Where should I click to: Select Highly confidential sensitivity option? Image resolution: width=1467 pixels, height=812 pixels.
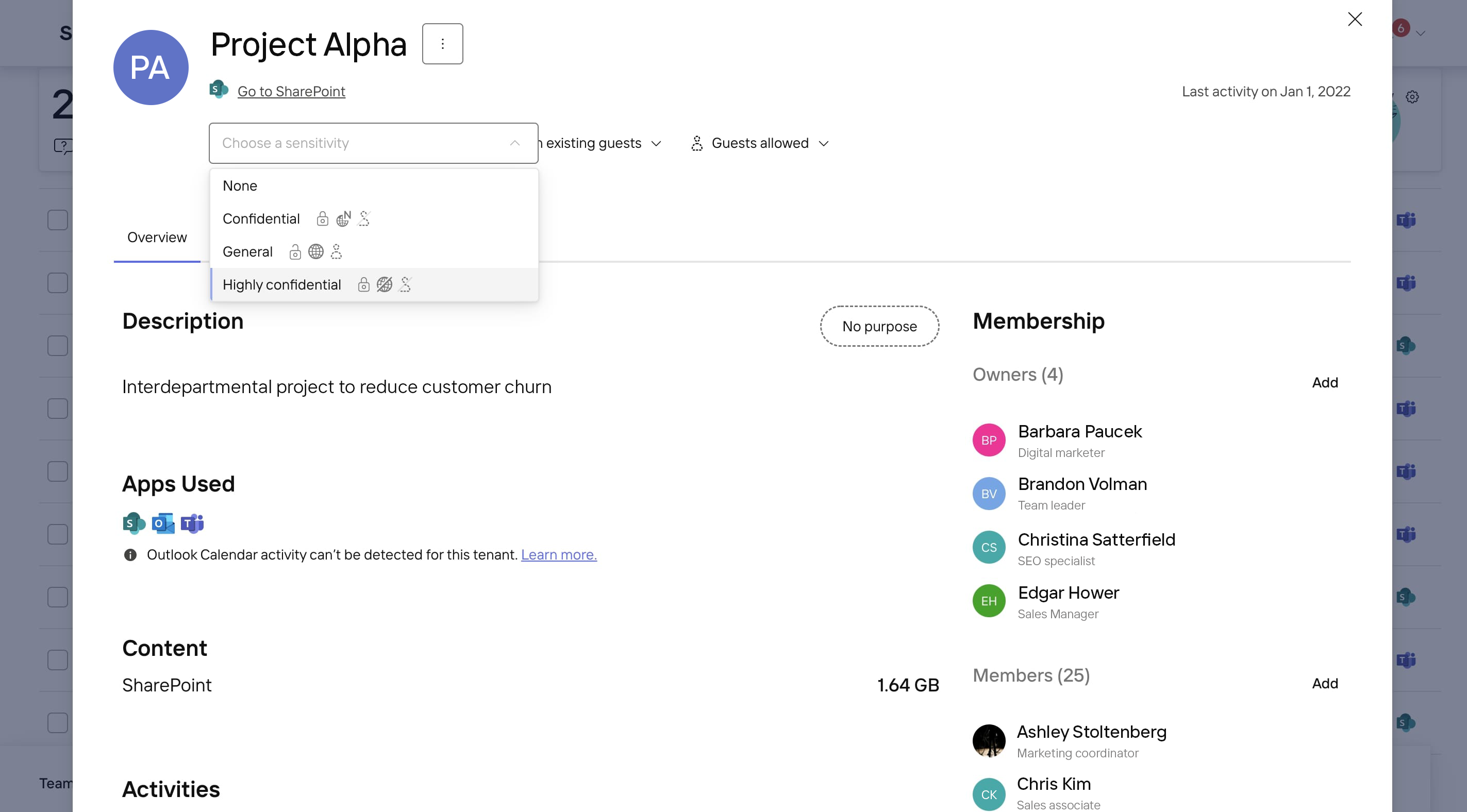point(374,285)
